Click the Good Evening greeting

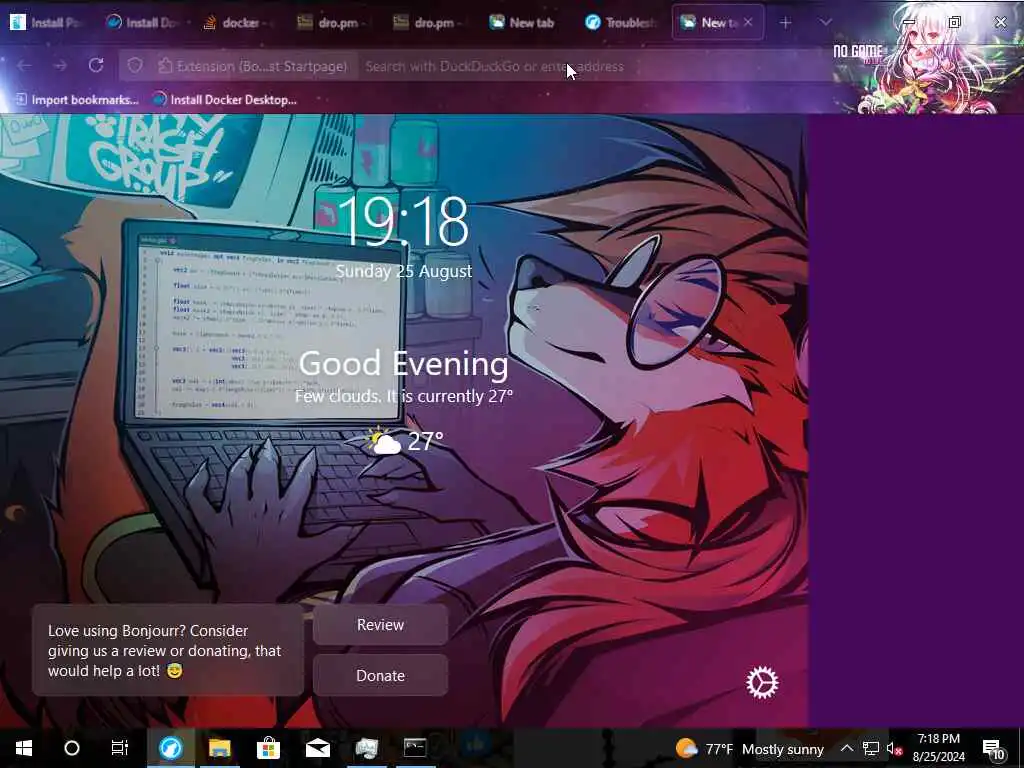[404, 363]
